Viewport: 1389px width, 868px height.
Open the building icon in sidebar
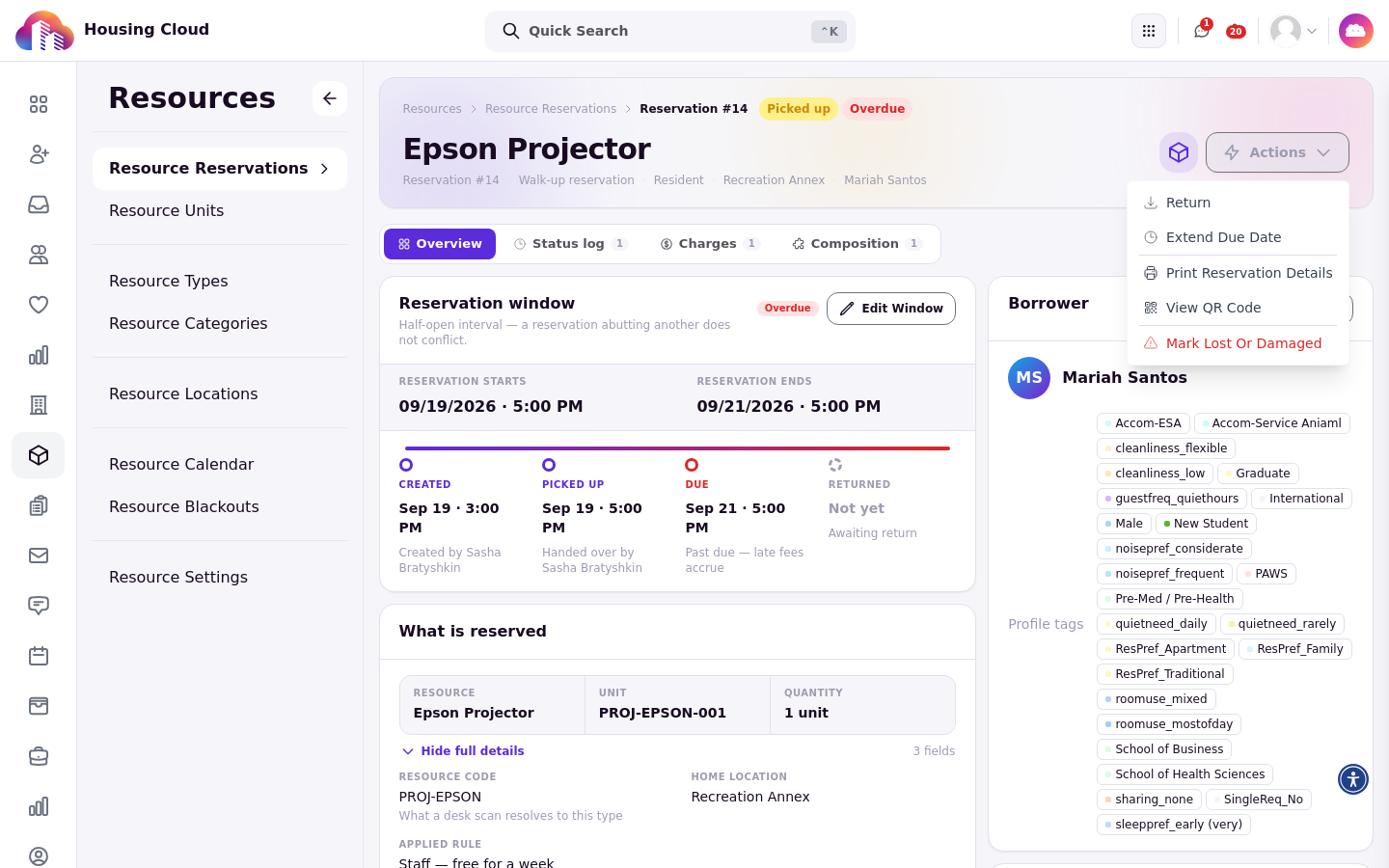pos(39,405)
